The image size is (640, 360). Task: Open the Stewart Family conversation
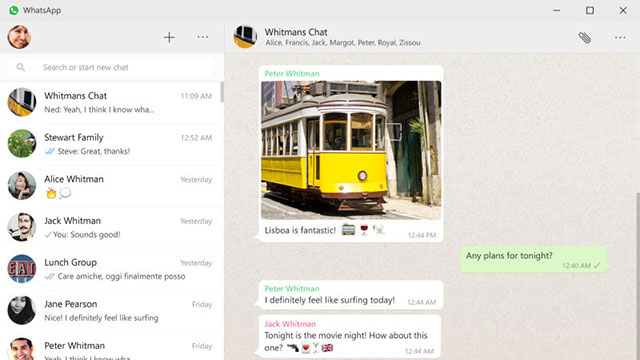111,144
